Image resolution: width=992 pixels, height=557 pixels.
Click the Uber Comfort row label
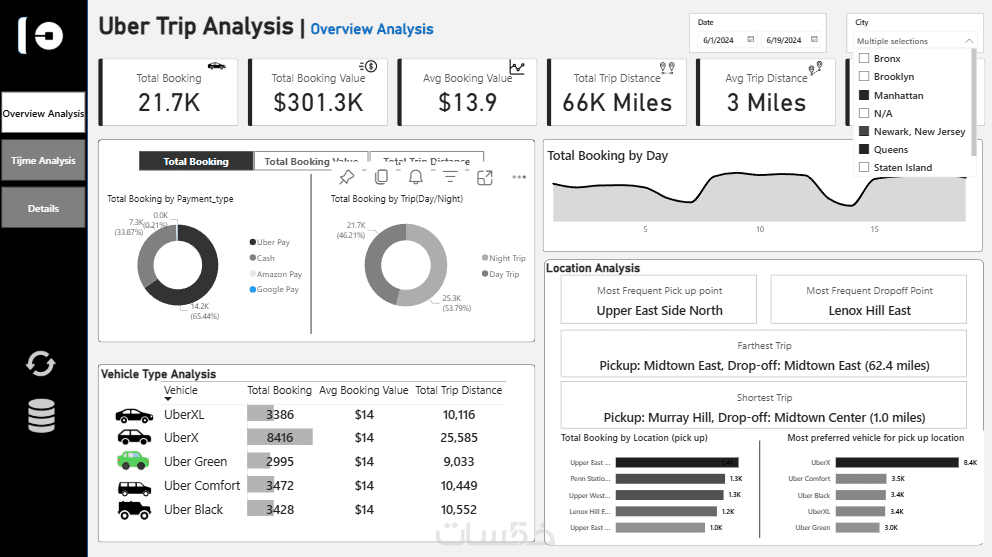(x=202, y=485)
